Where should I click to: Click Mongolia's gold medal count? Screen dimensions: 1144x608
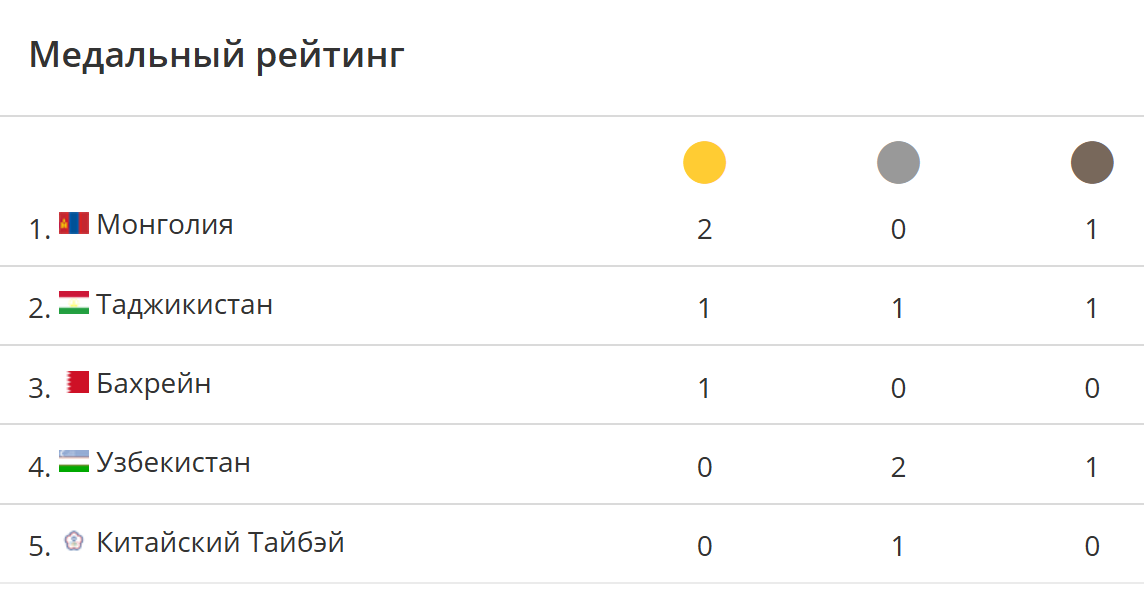pos(704,229)
